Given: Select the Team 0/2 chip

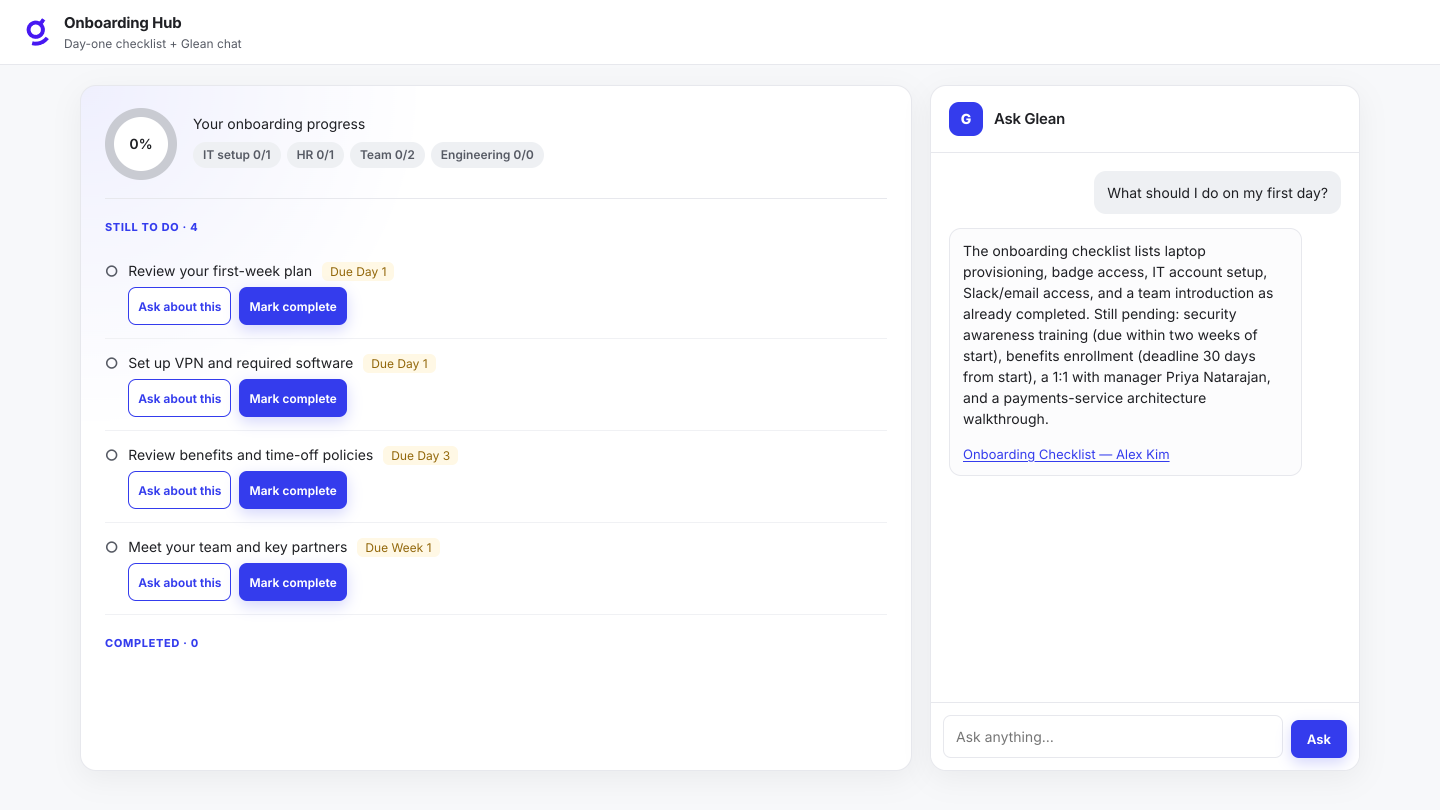Looking at the screenshot, I should click(x=387, y=155).
